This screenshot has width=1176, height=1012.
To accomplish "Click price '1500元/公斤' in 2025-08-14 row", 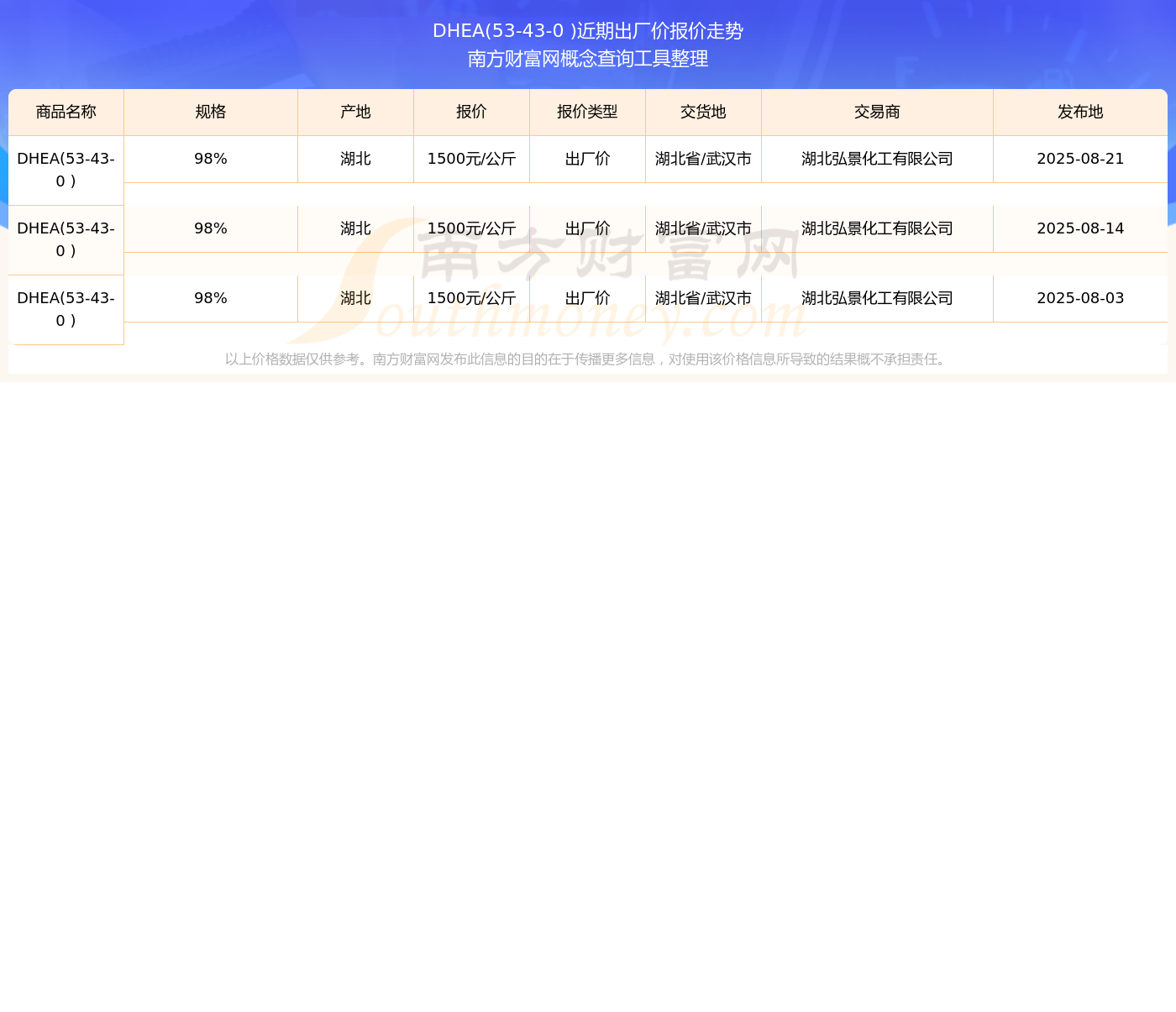I will coord(471,228).
